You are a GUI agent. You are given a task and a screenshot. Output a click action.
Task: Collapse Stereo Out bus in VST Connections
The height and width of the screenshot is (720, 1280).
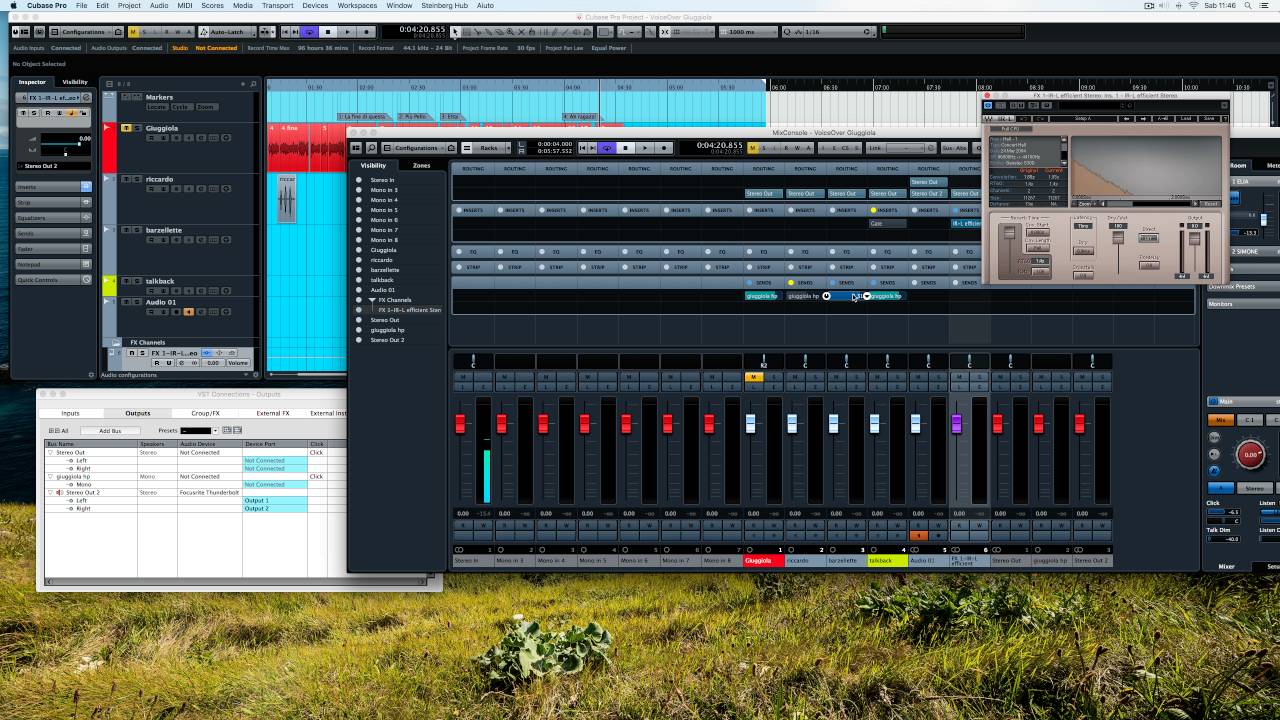click(x=51, y=452)
